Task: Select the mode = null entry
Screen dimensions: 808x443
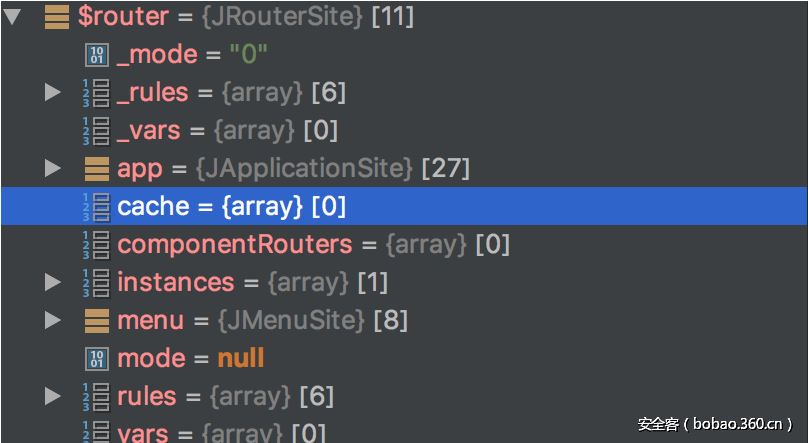Action: [190, 359]
